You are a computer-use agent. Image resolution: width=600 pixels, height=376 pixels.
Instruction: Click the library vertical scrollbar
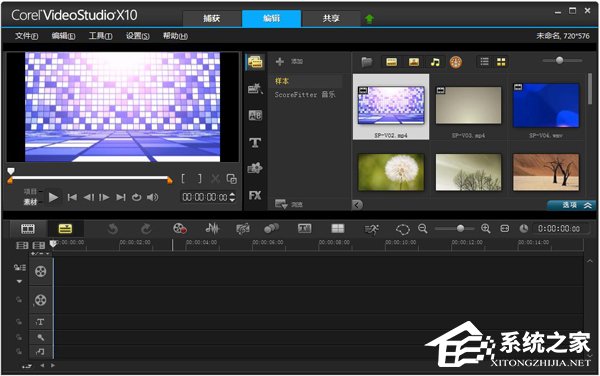point(590,89)
